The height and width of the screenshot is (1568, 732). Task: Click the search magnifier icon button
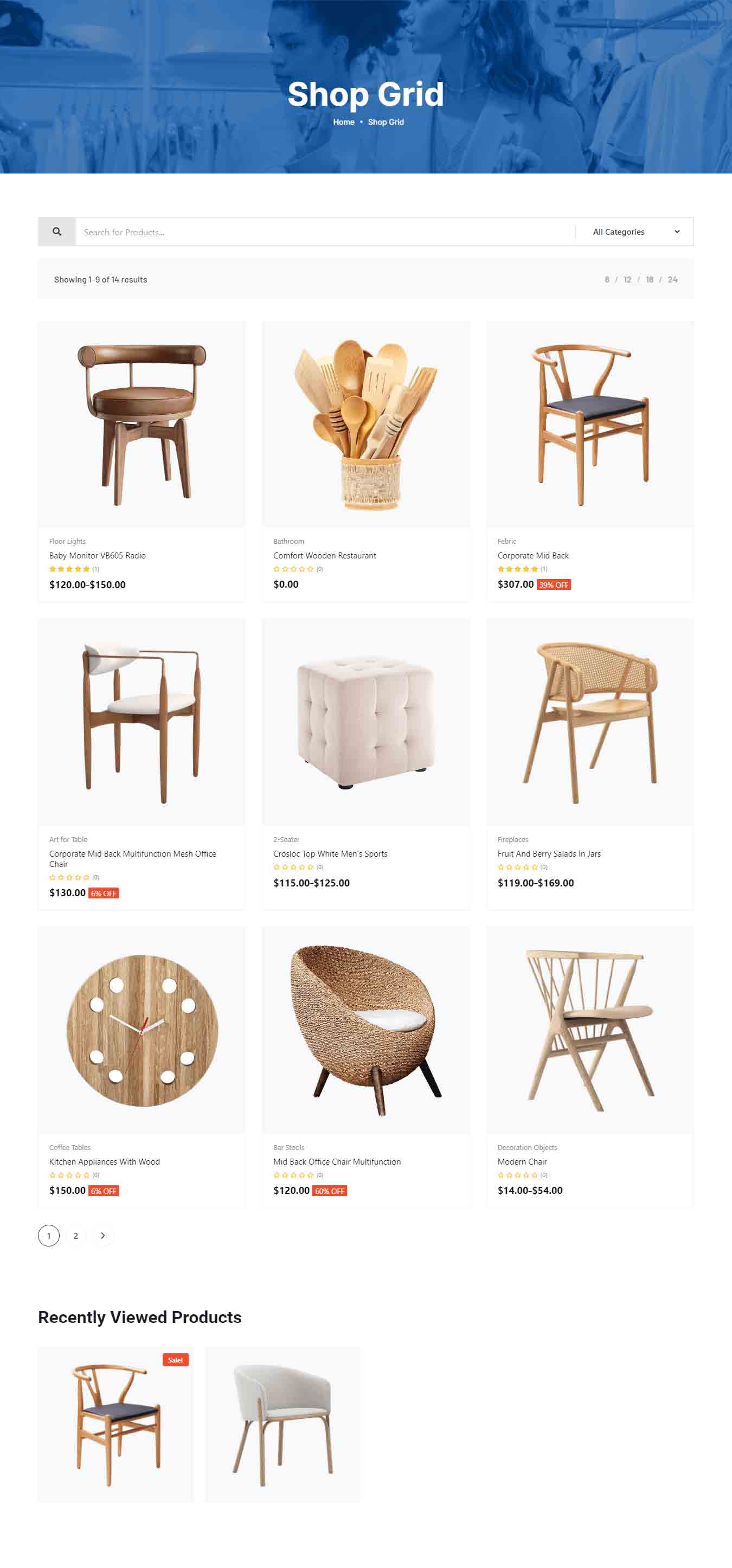click(x=56, y=232)
